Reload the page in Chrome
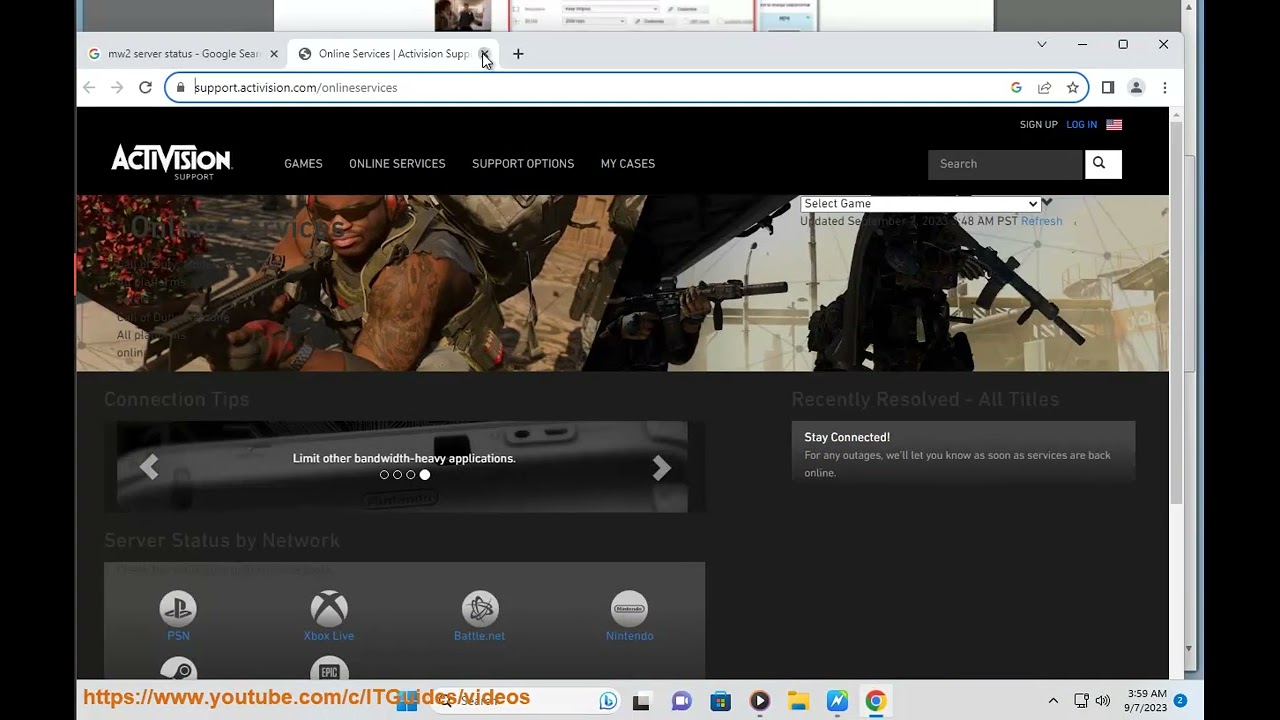Screen dimensions: 1280x720 145,88
